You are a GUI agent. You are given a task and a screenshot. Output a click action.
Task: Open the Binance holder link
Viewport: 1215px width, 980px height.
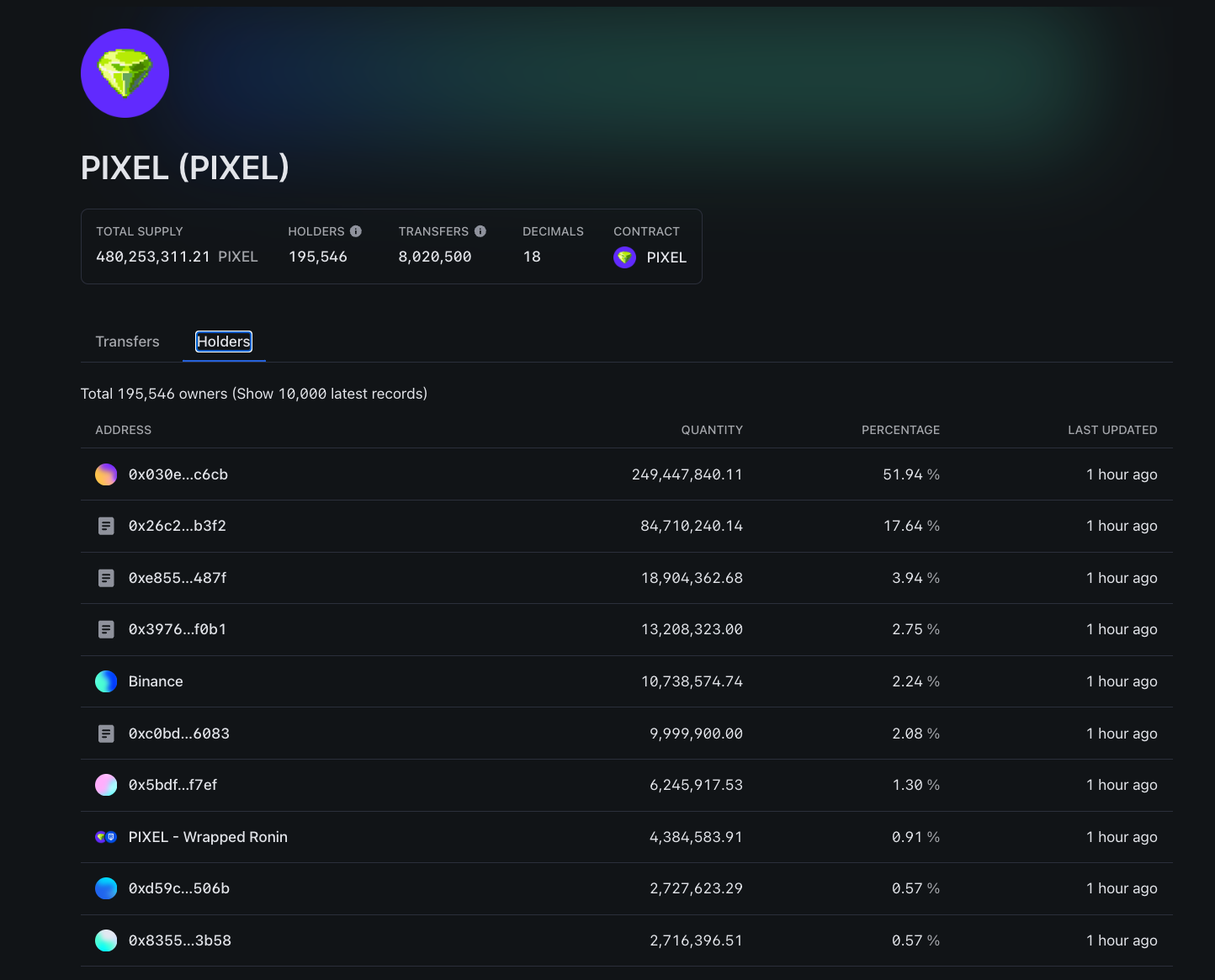[x=156, y=681]
